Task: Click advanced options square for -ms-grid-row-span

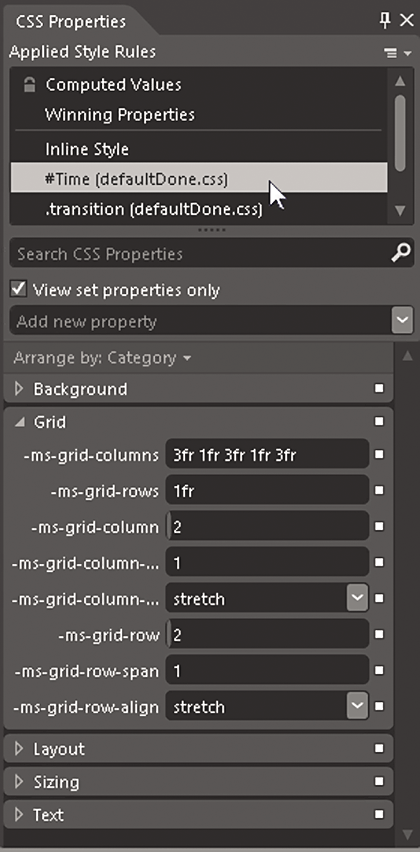Action: coord(379,671)
